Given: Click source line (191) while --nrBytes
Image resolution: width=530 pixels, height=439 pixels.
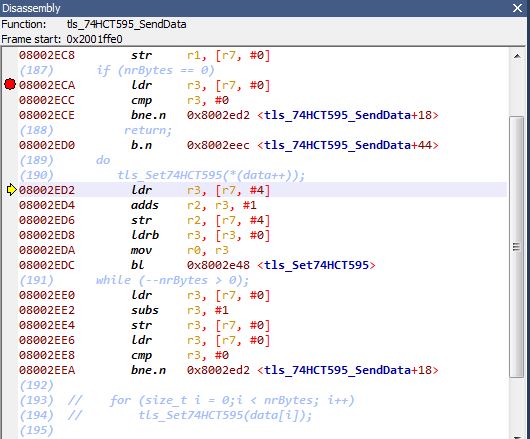Looking at the screenshot, I should [135, 280].
